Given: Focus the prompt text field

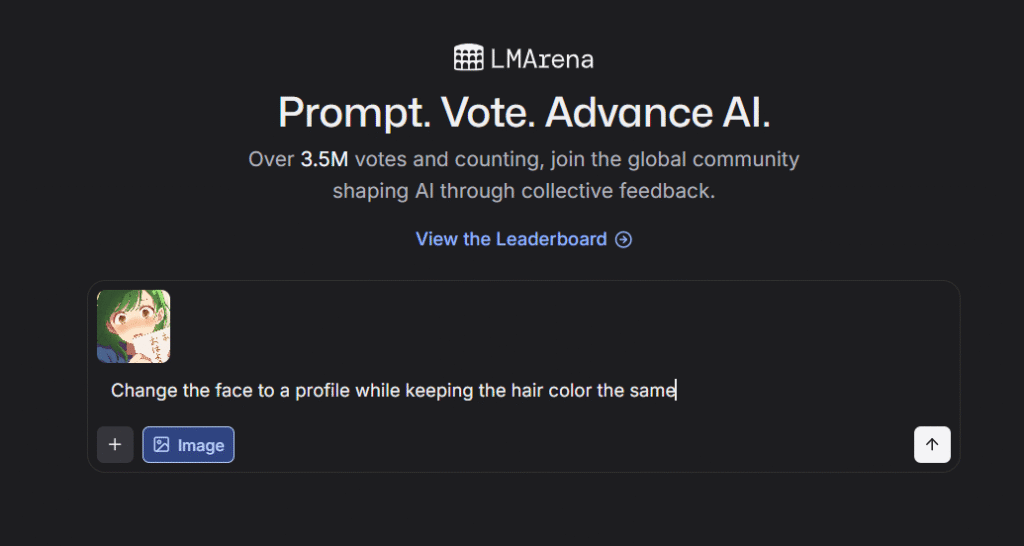Looking at the screenshot, I should (522, 391).
